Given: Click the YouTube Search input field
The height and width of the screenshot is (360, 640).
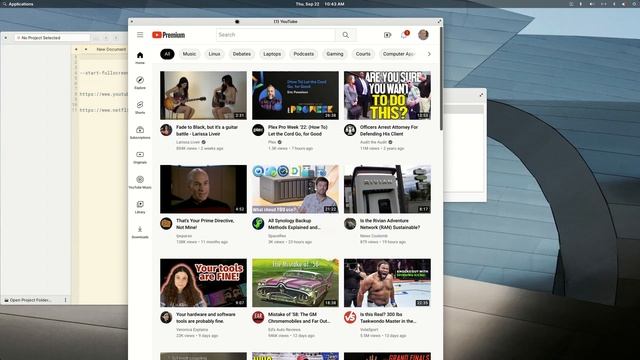Looking at the screenshot, I should (276, 35).
